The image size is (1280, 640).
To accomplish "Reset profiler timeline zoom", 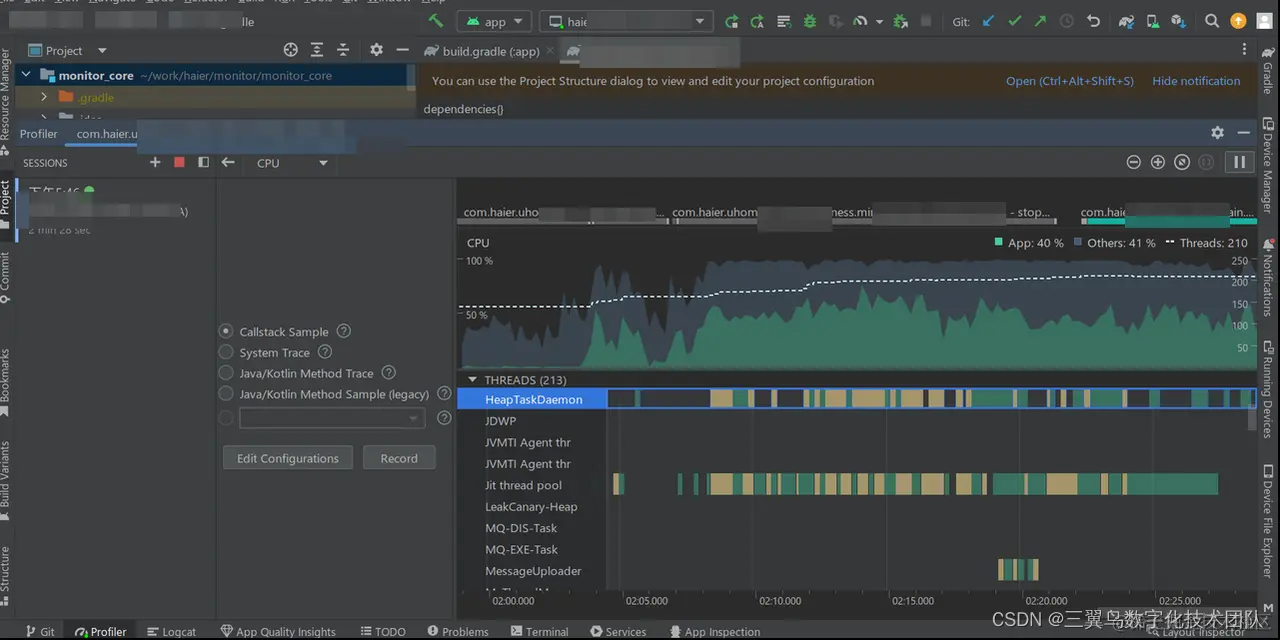I will pos(1182,162).
